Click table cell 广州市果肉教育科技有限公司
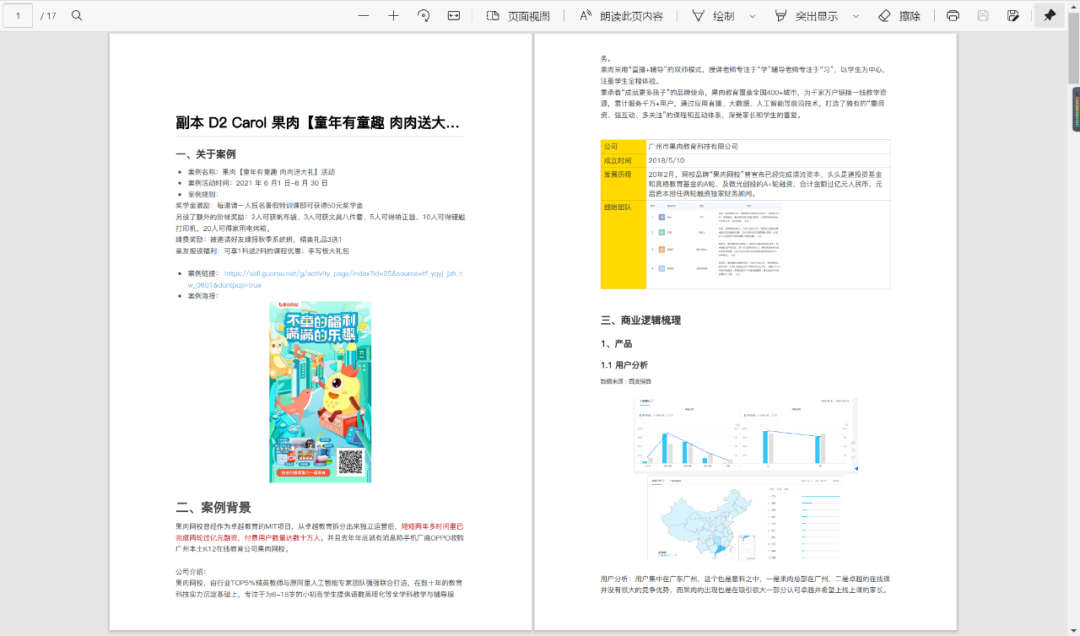 (x=693, y=147)
